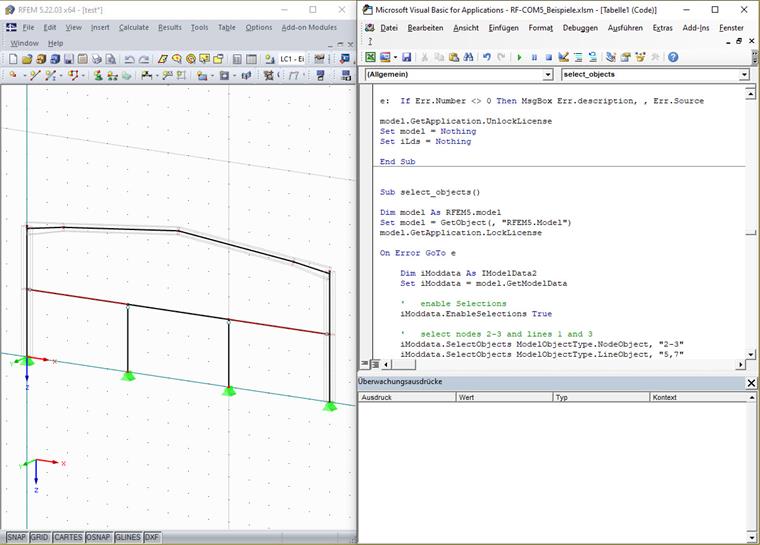Toggle OSNAP in RFEM status bar
The height and width of the screenshot is (545, 760).
[98, 537]
